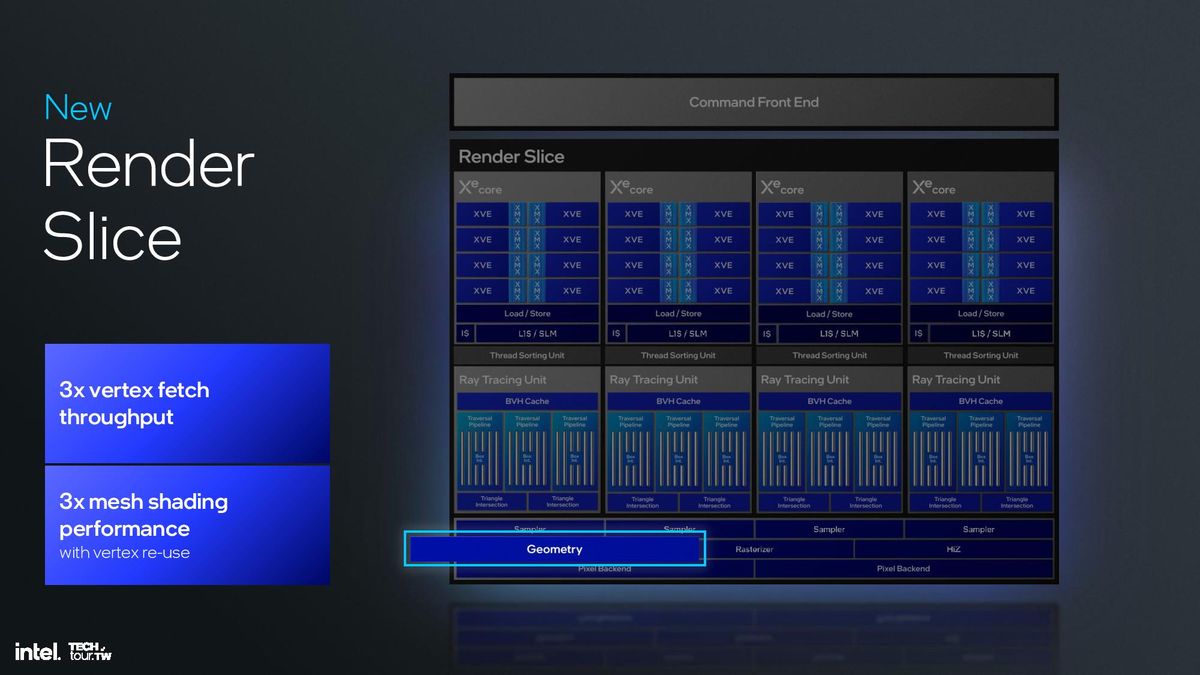Select the HiZ block

(953, 549)
